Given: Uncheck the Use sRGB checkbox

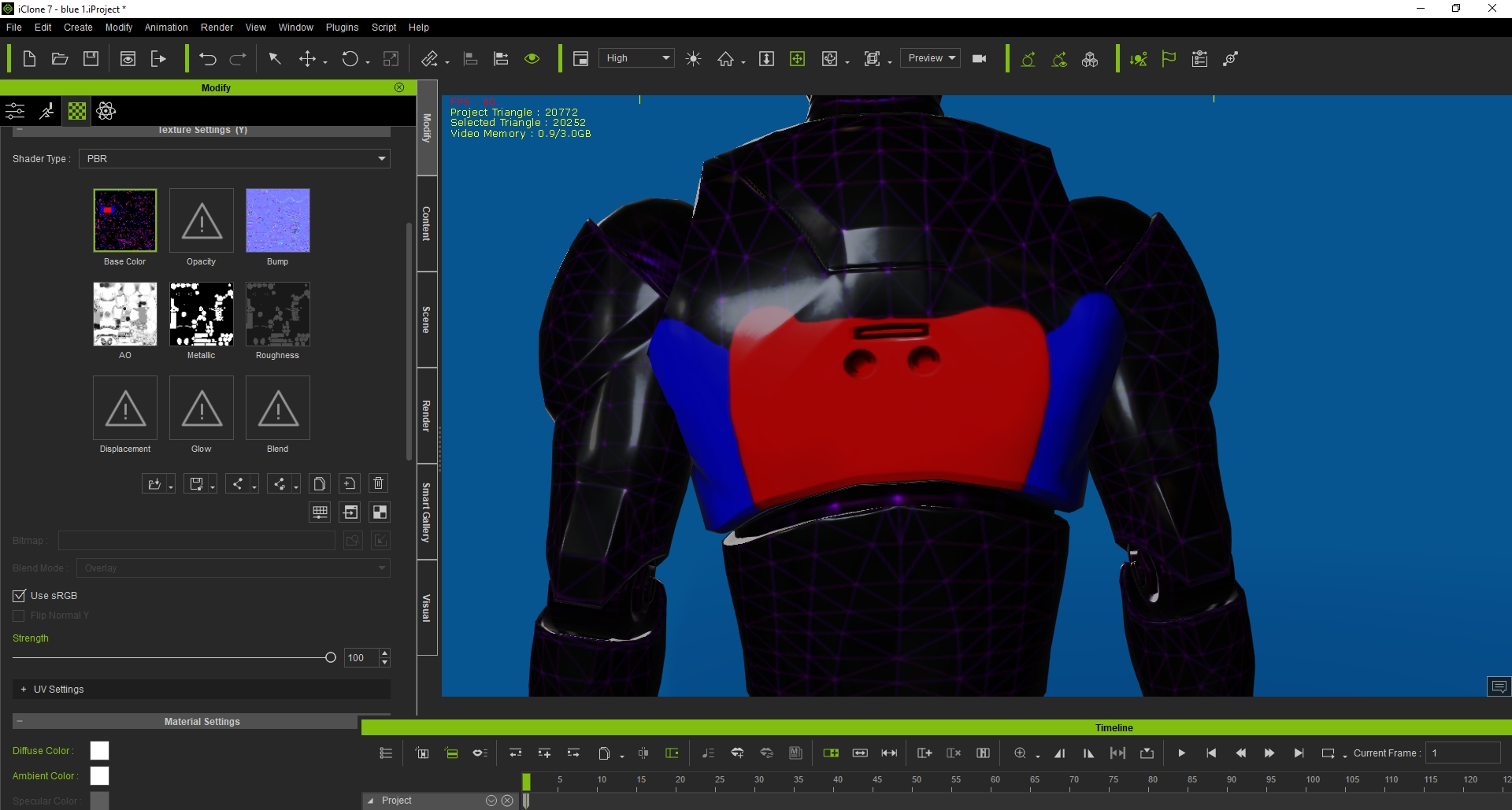Looking at the screenshot, I should click(20, 596).
